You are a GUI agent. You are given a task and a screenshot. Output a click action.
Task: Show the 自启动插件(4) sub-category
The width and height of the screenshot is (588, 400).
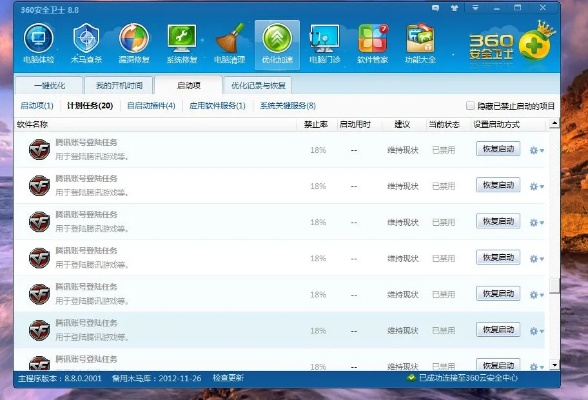click(x=151, y=106)
